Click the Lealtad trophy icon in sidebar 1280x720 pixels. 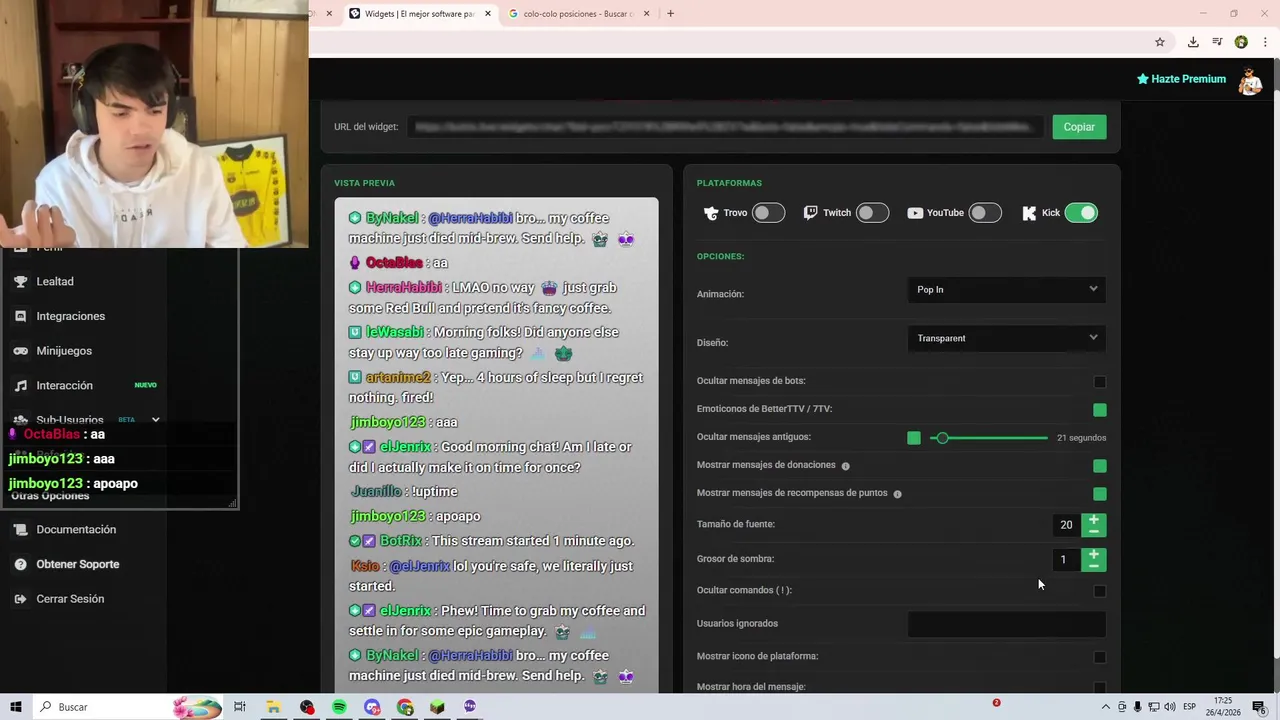point(20,282)
